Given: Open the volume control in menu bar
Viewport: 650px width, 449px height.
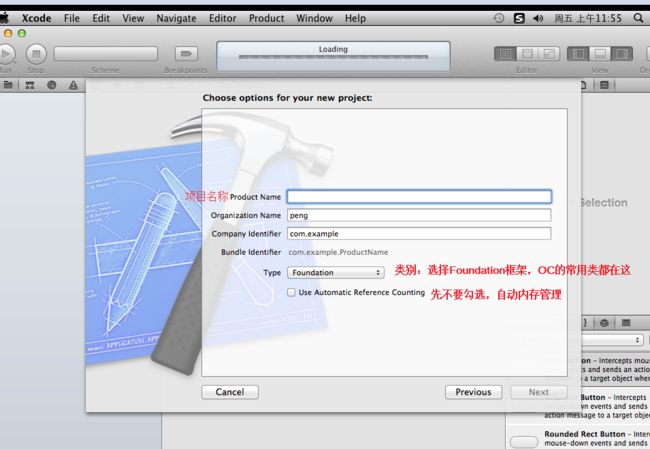Looking at the screenshot, I should tap(538, 18).
